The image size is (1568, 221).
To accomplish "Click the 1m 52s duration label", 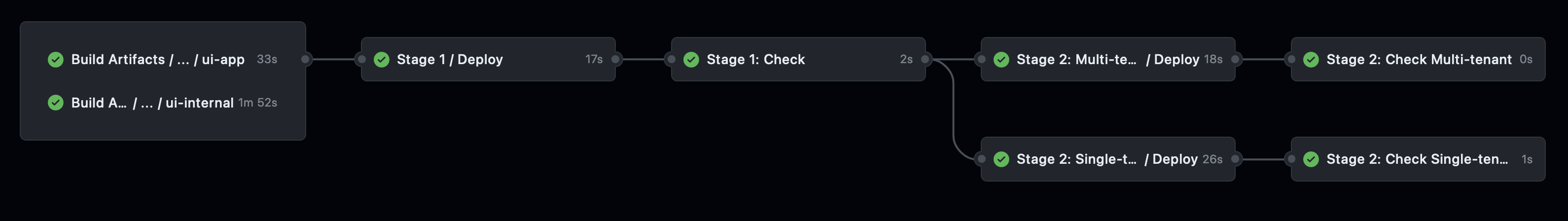I will click(257, 103).
